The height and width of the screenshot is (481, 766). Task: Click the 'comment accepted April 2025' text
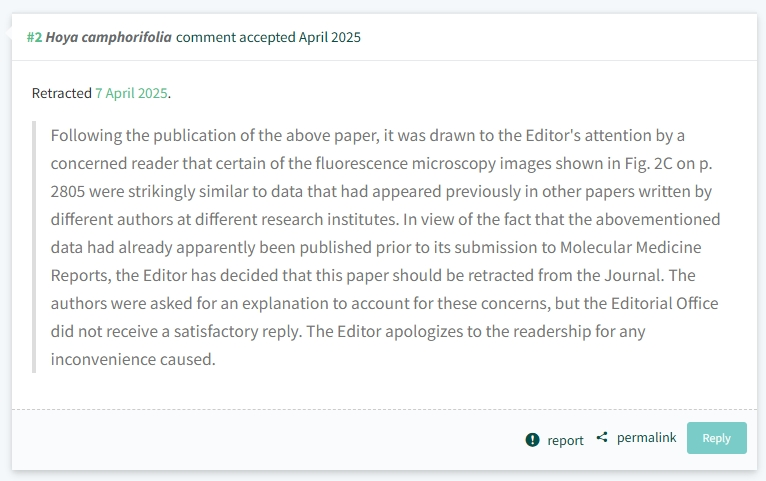click(268, 38)
